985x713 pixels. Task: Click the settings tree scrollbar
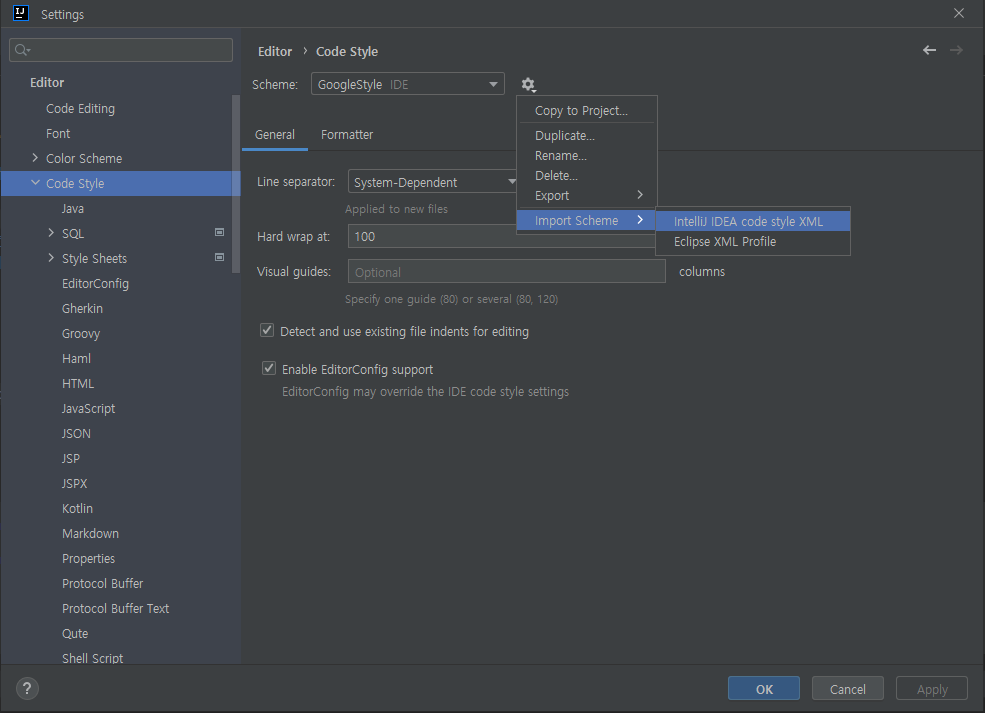[236, 184]
